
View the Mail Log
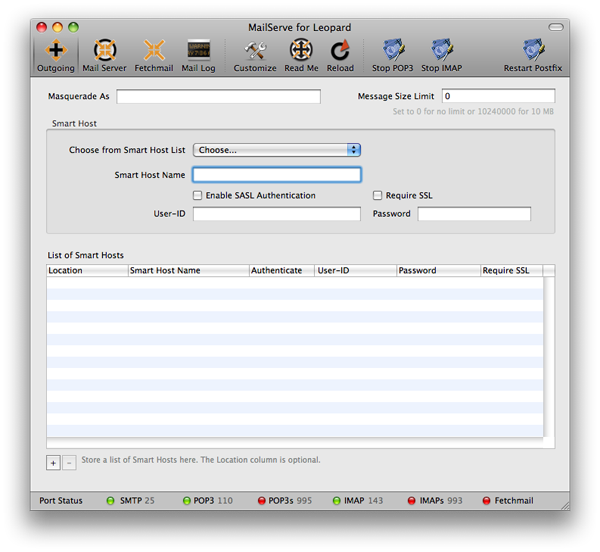click(198, 54)
